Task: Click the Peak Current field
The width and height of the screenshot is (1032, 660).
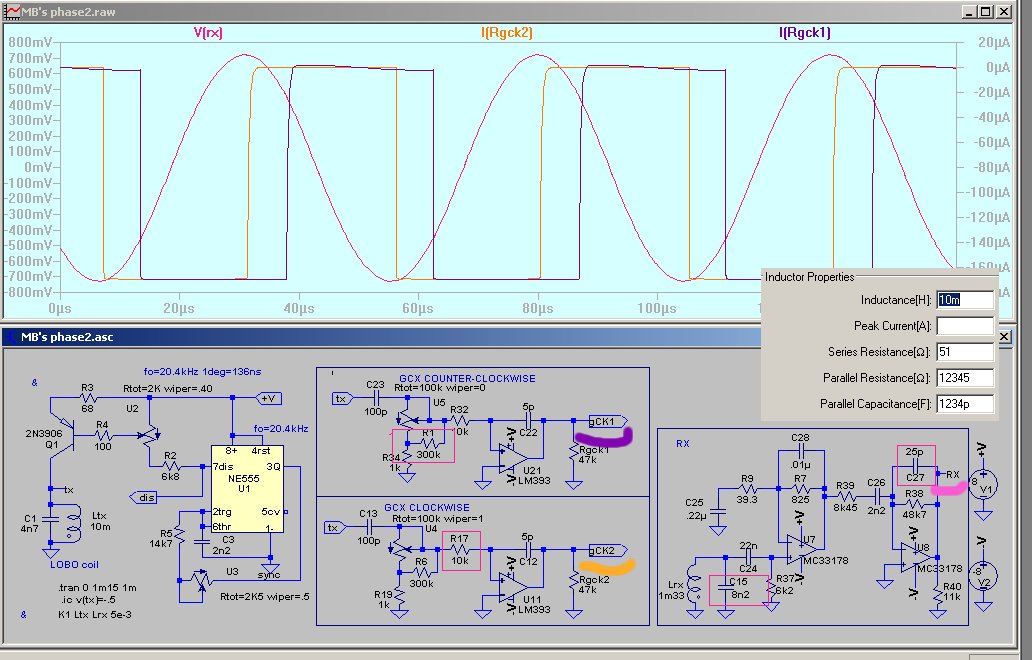Action: point(965,326)
